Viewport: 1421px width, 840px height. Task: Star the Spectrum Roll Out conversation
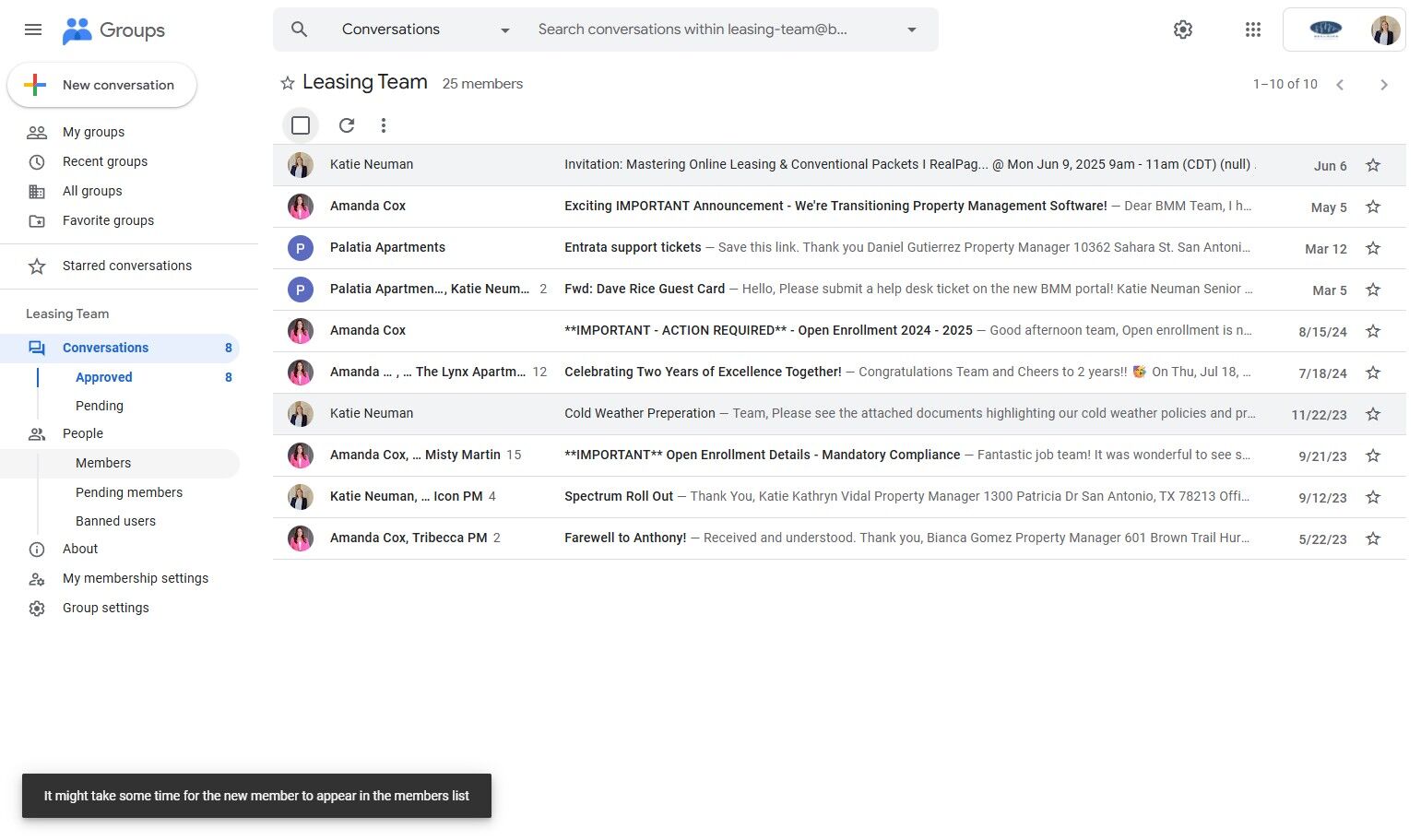[x=1373, y=497]
